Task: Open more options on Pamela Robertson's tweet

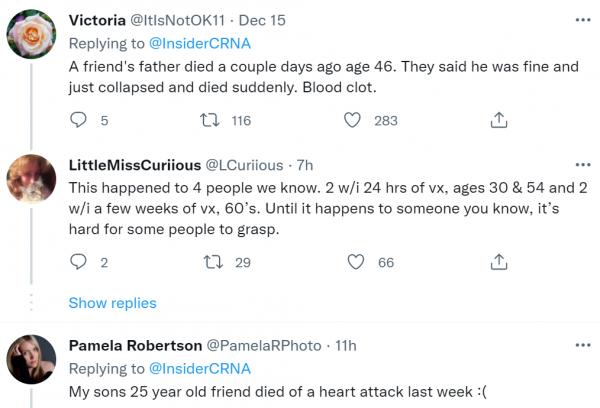Action: pyautogui.click(x=583, y=345)
